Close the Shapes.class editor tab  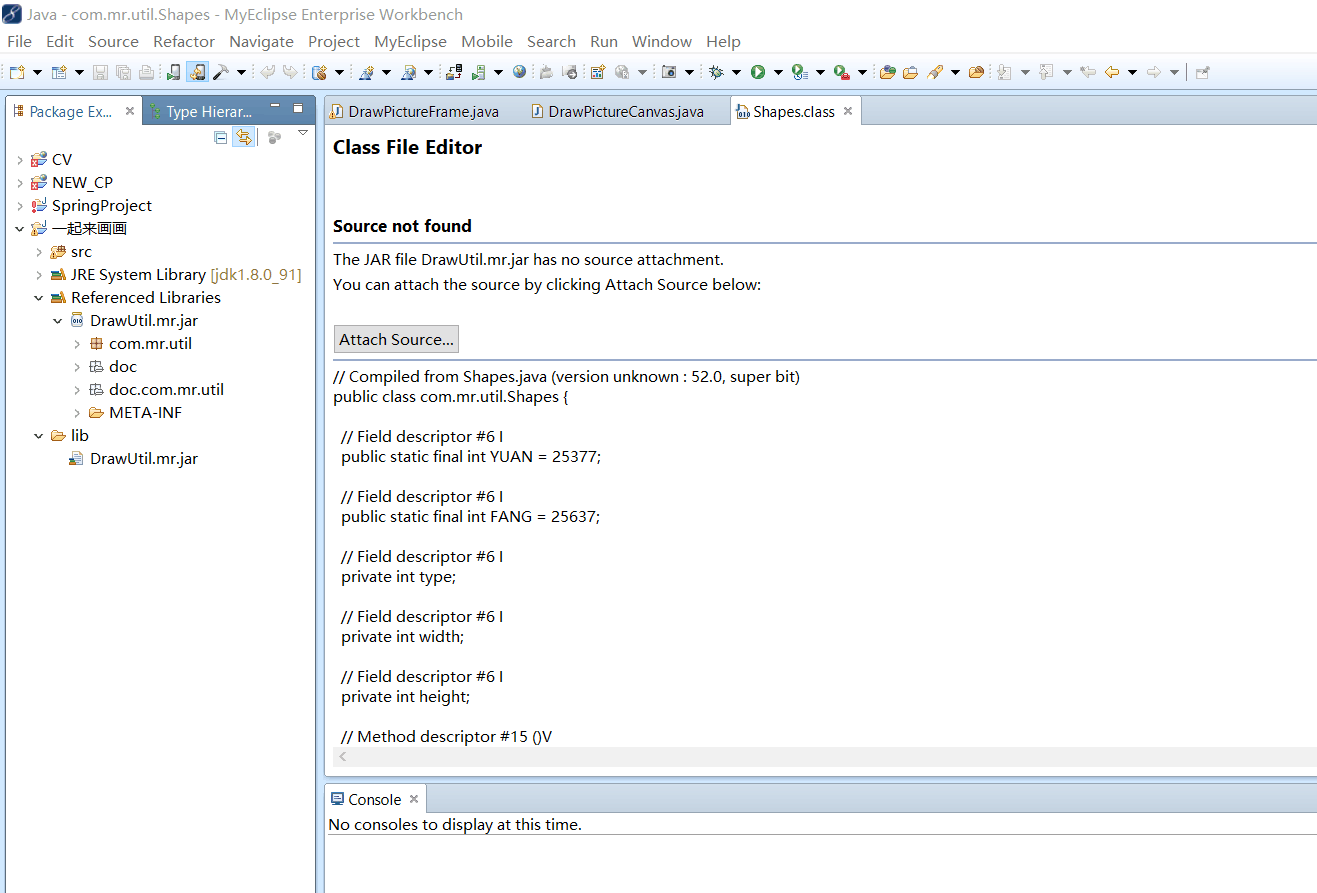coord(848,111)
